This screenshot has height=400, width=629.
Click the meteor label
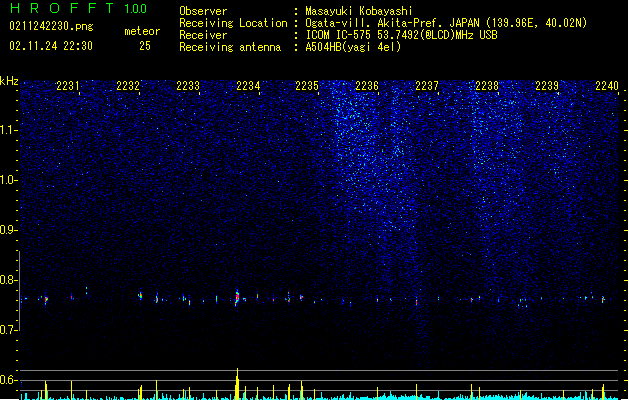tap(142, 31)
